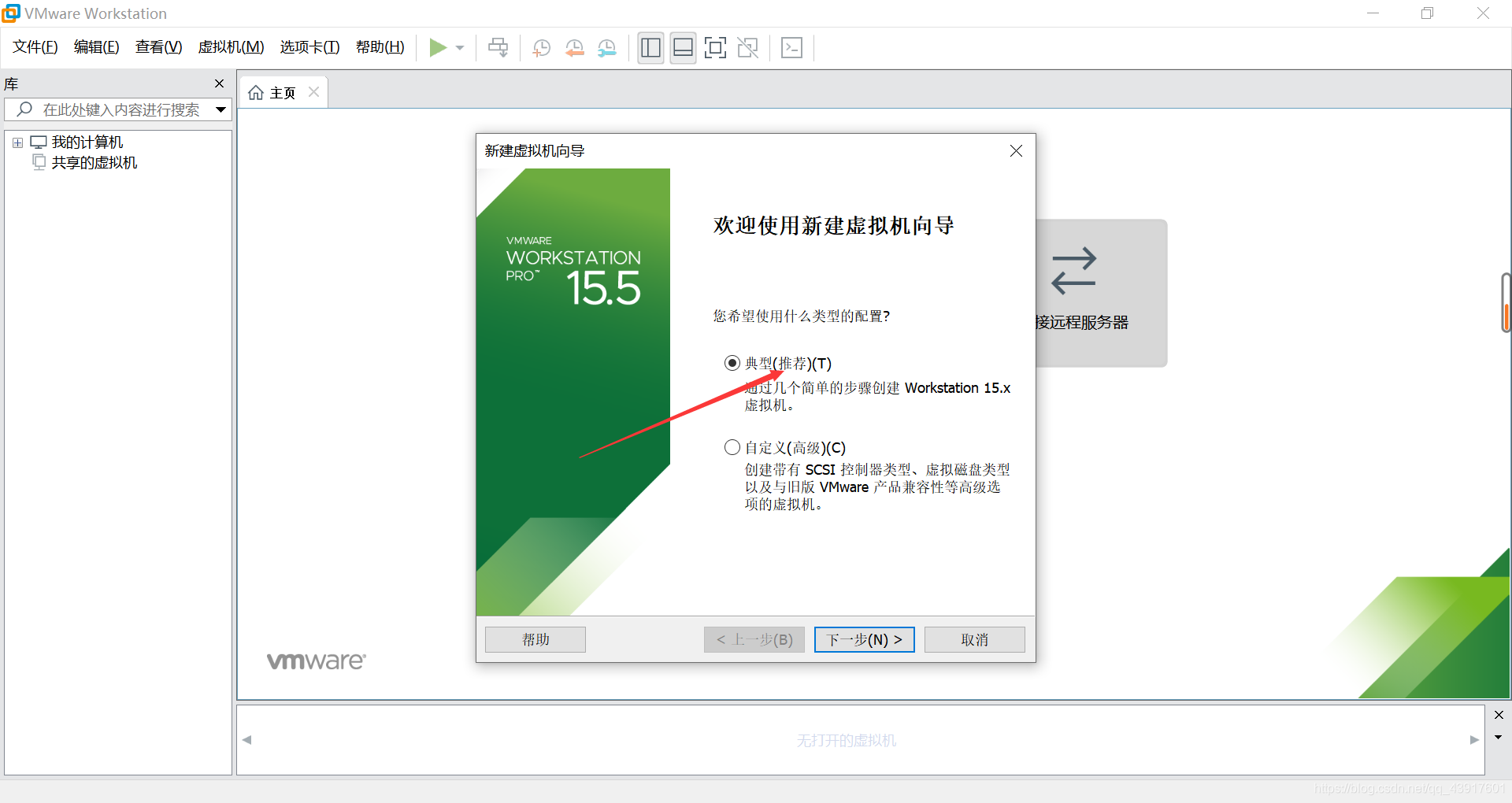Click the right arrow of the thumbnail bar

click(x=1474, y=740)
